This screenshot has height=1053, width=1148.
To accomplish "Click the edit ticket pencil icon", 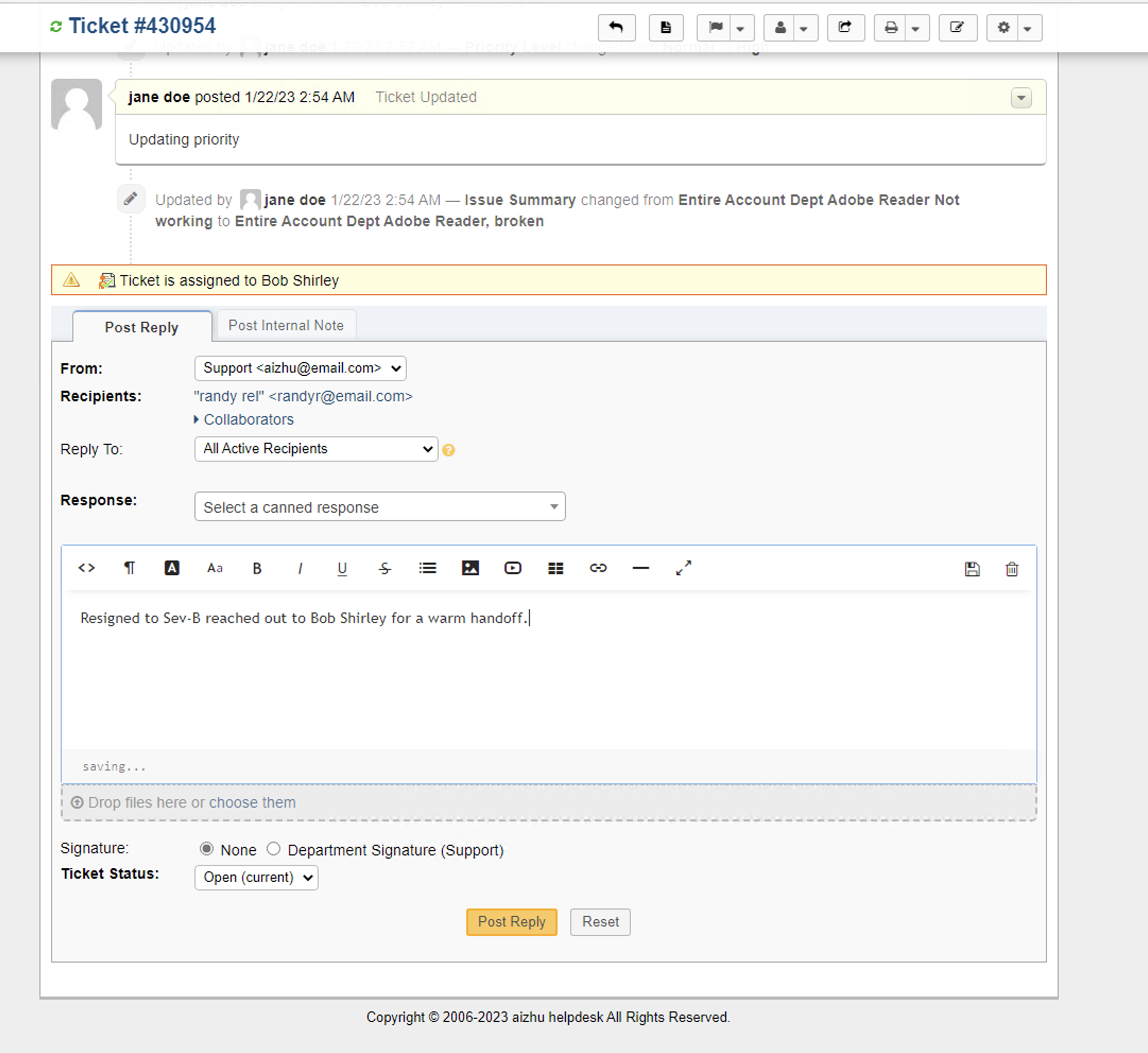I will coord(957,28).
